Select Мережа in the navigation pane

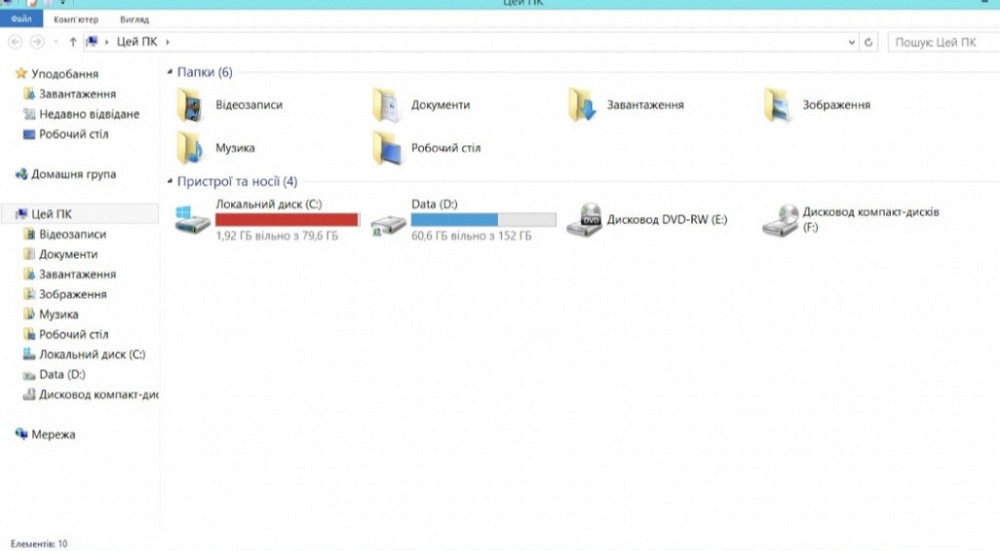coord(53,435)
